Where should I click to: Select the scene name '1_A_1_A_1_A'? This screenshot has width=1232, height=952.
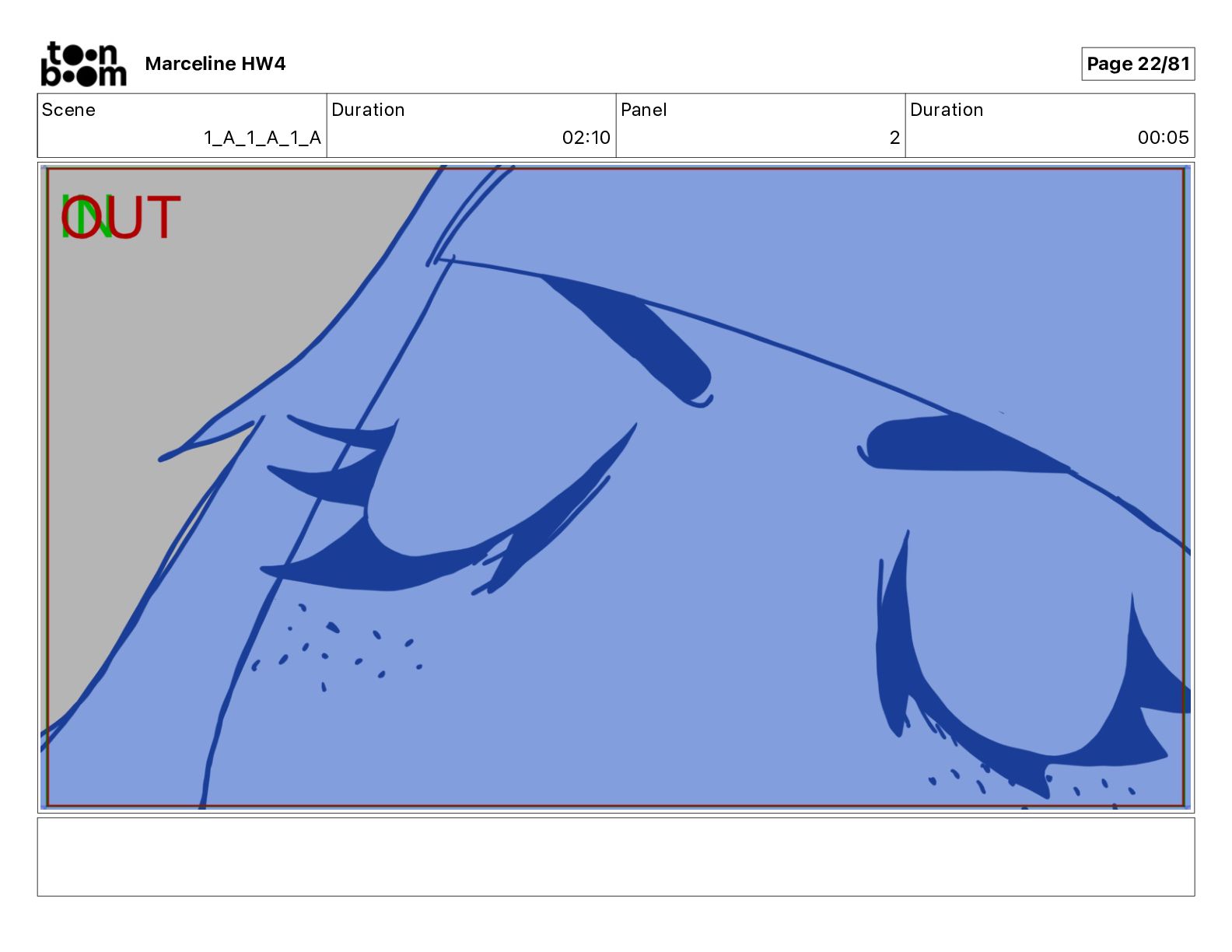(262, 138)
